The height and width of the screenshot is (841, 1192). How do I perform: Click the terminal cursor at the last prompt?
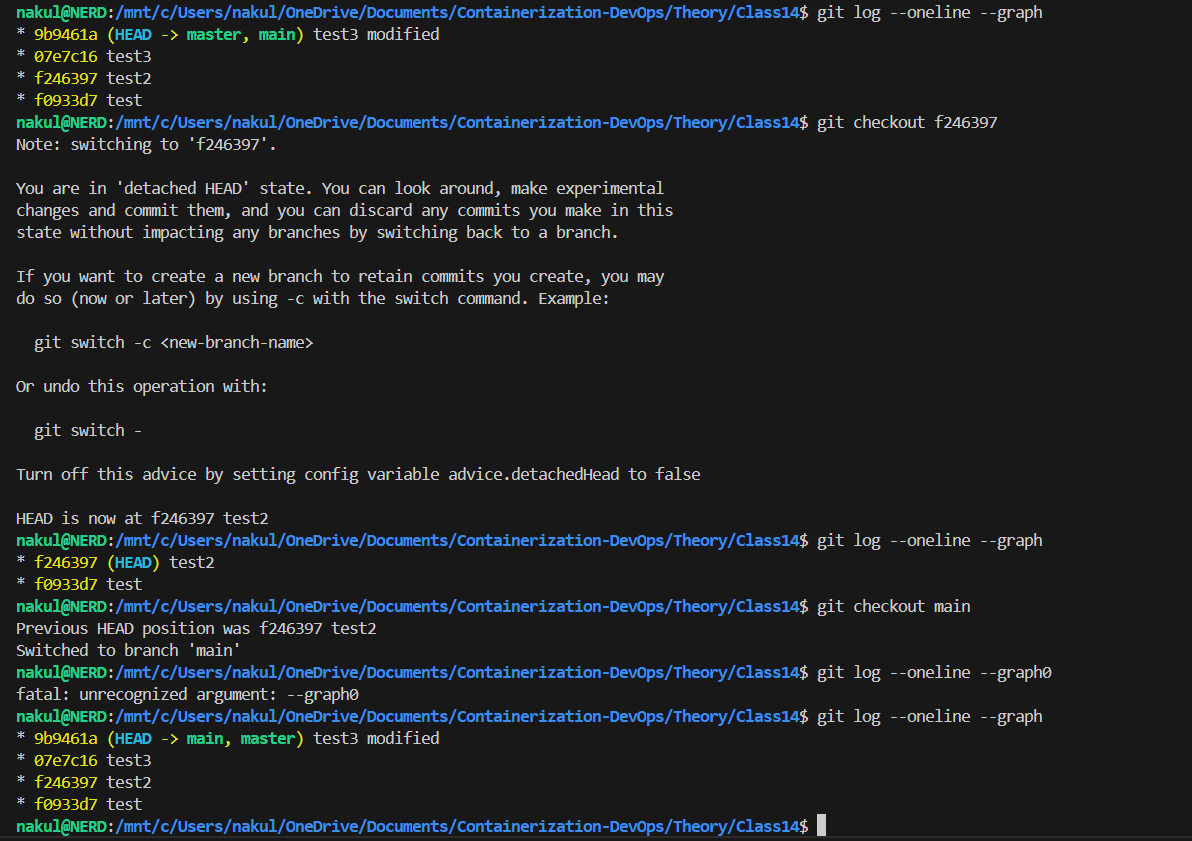pos(821,826)
